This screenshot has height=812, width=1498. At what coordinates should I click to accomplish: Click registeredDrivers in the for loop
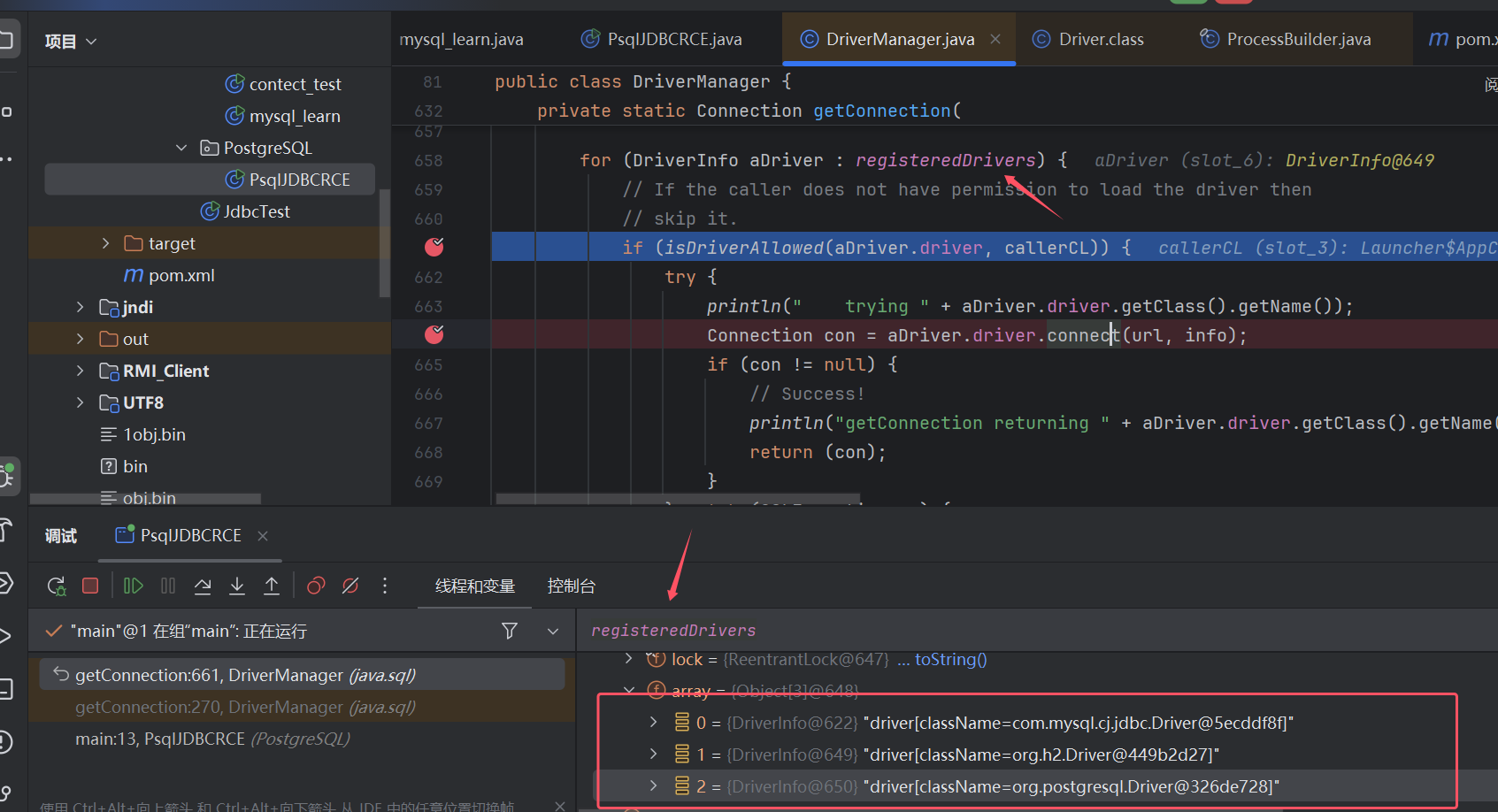point(945,160)
